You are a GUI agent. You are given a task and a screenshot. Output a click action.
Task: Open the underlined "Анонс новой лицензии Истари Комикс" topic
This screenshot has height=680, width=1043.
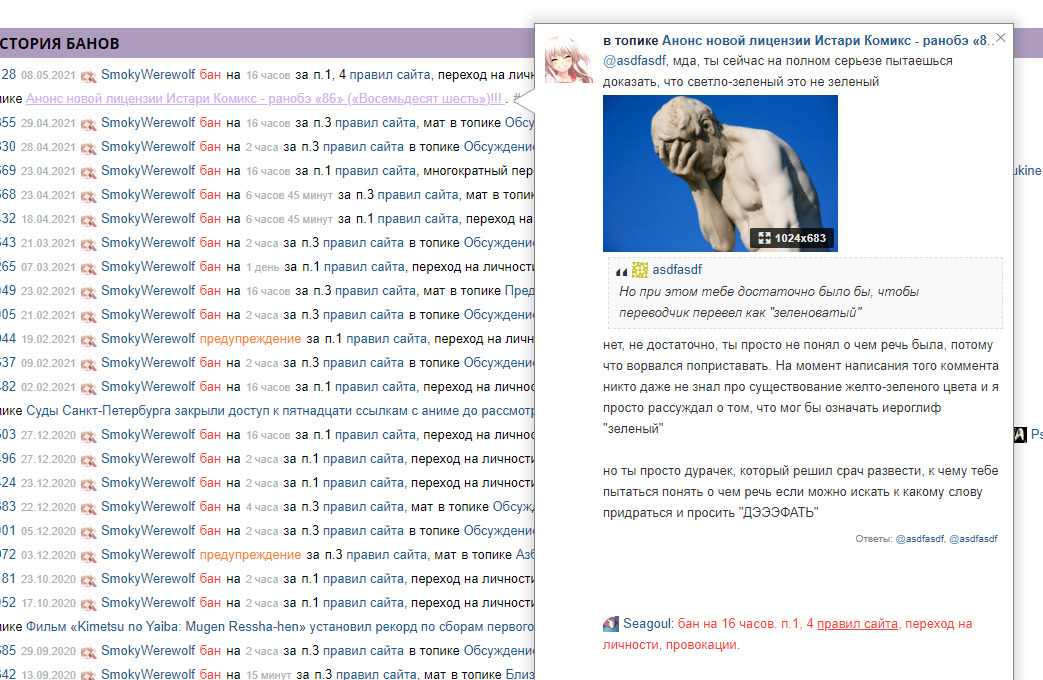264,99
